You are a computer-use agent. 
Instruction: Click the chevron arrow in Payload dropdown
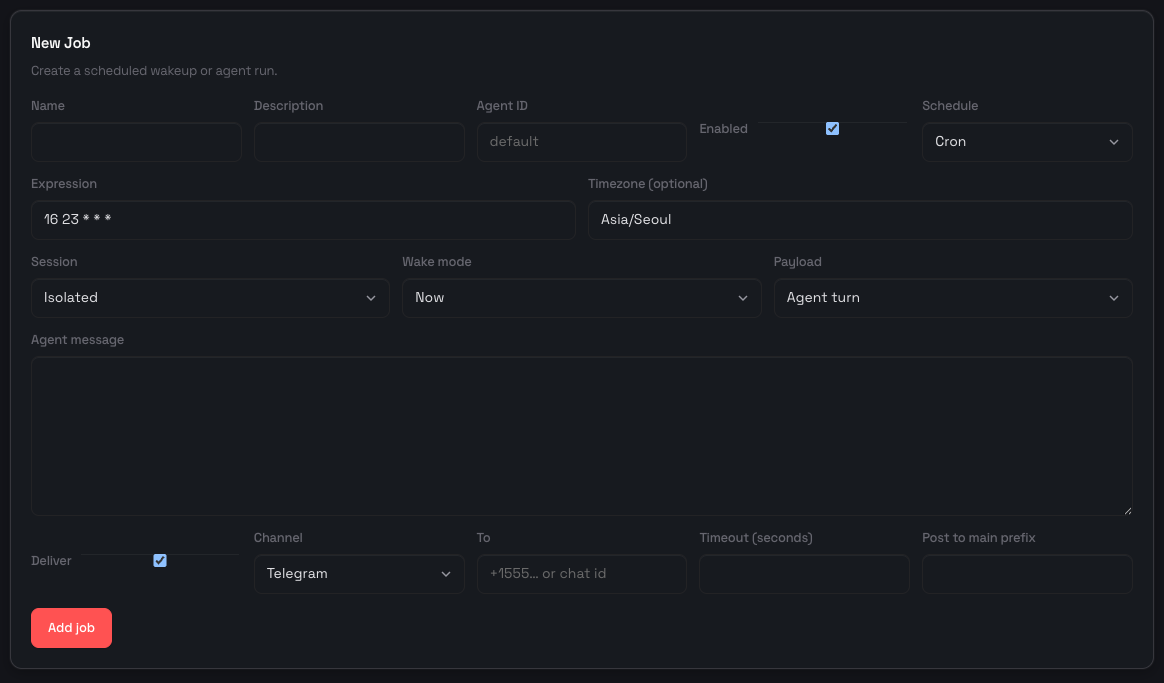(x=1113, y=298)
